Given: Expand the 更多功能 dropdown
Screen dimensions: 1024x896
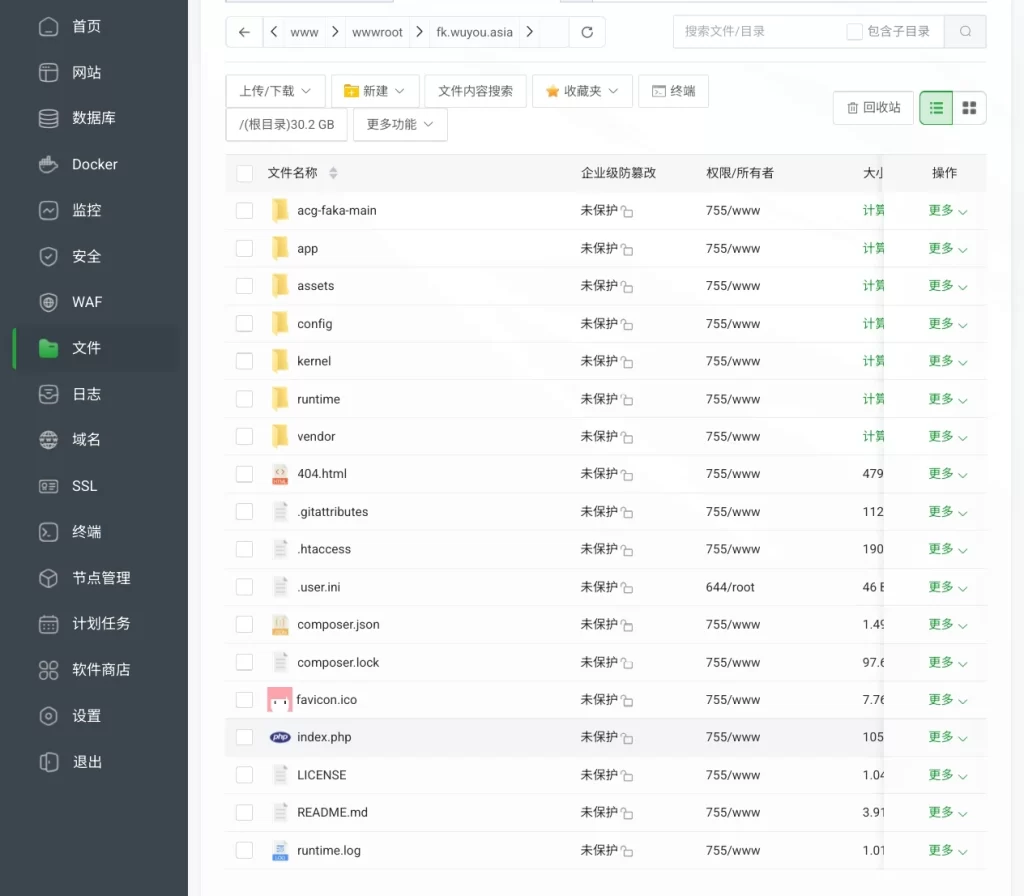Looking at the screenshot, I should (x=399, y=125).
